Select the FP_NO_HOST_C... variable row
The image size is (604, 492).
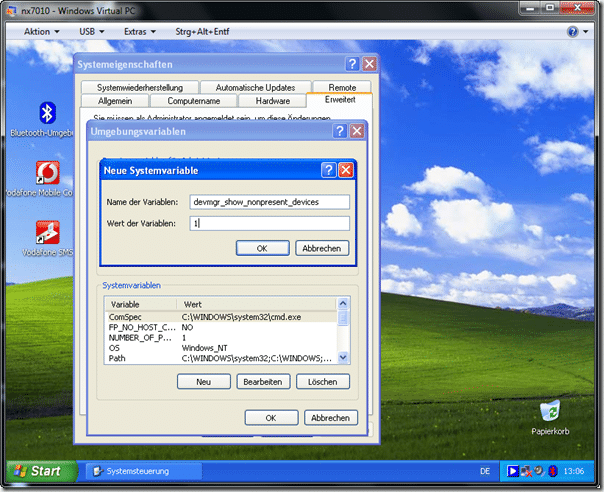tap(221, 327)
